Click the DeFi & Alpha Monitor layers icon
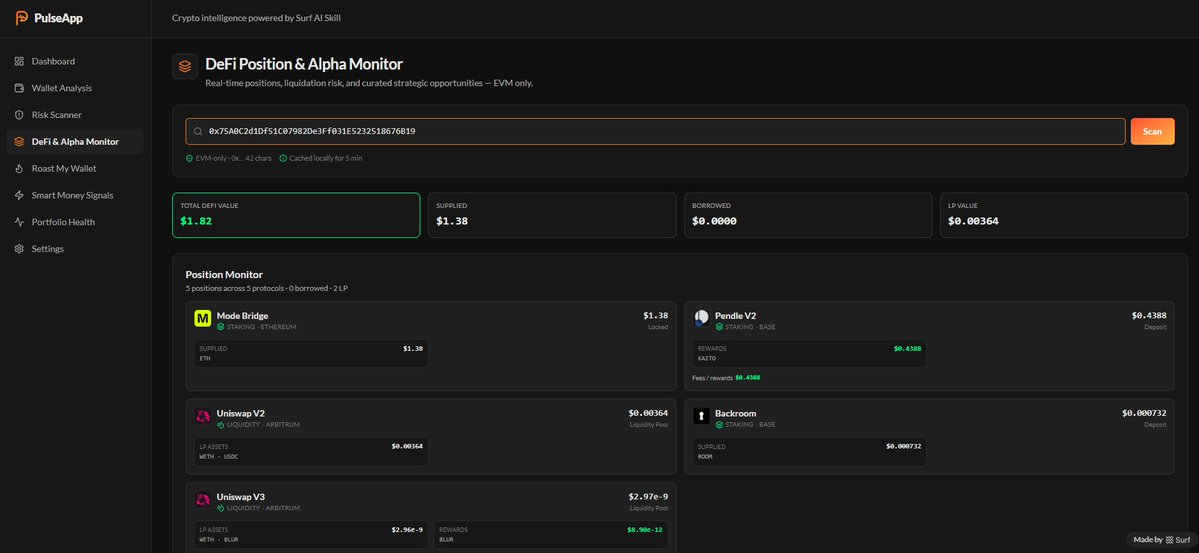 click(19, 142)
